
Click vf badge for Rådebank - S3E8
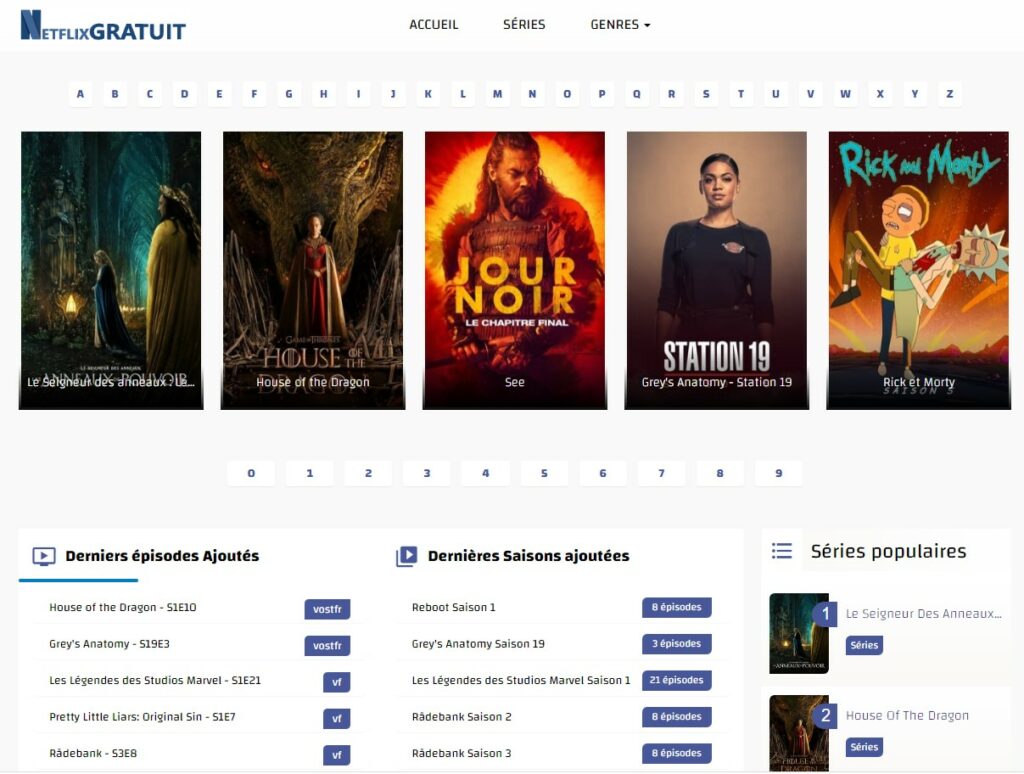337,755
